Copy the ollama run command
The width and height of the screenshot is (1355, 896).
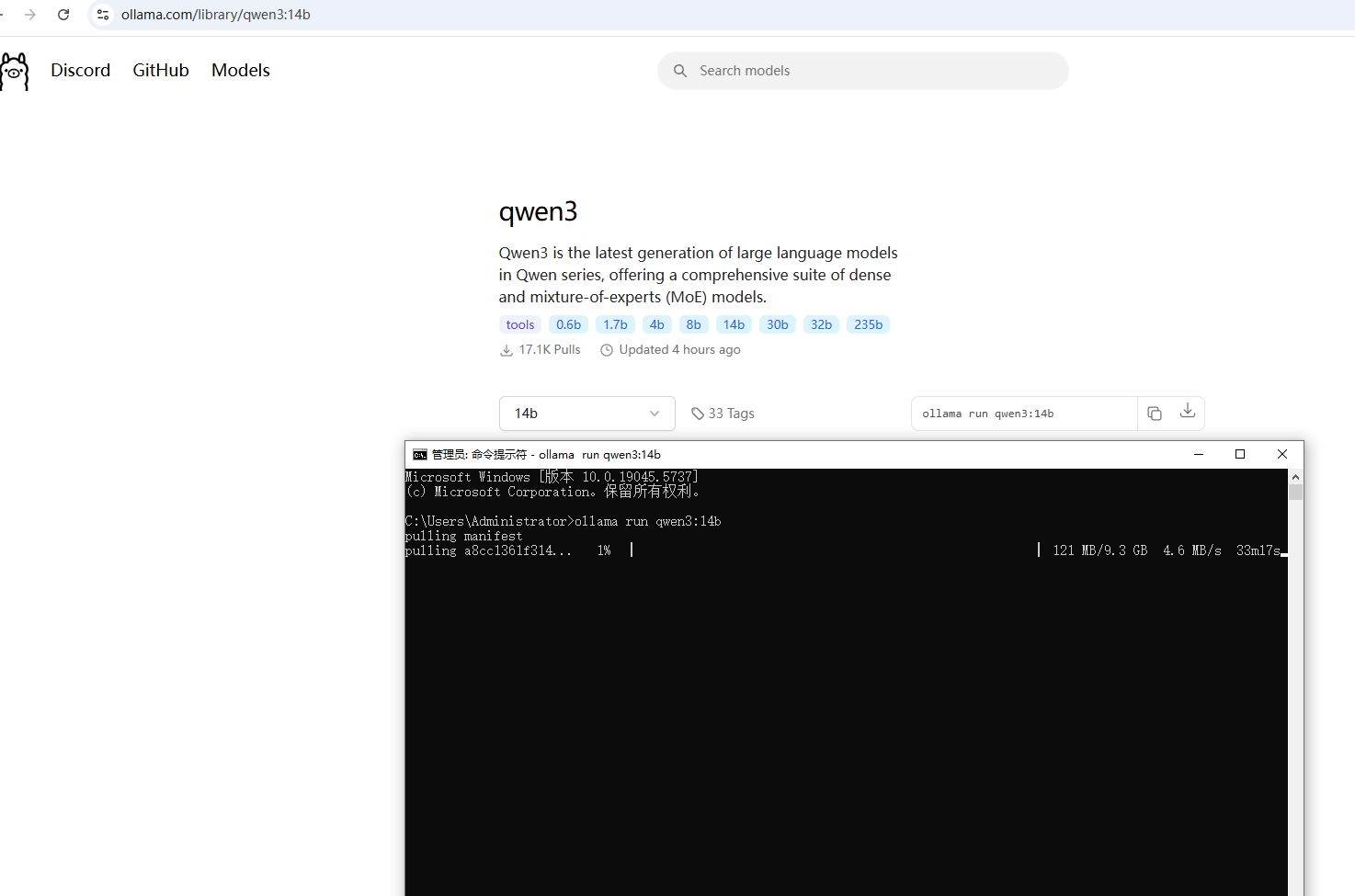click(x=1155, y=414)
